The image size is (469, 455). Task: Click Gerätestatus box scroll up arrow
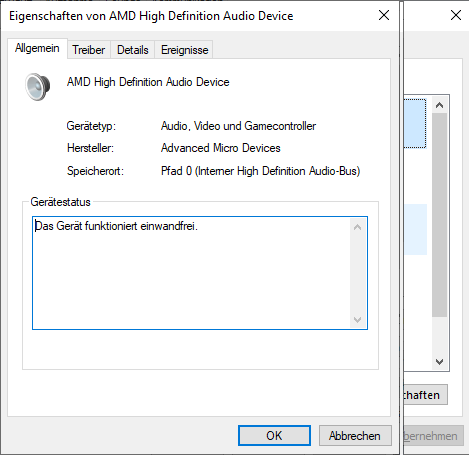coord(358,227)
